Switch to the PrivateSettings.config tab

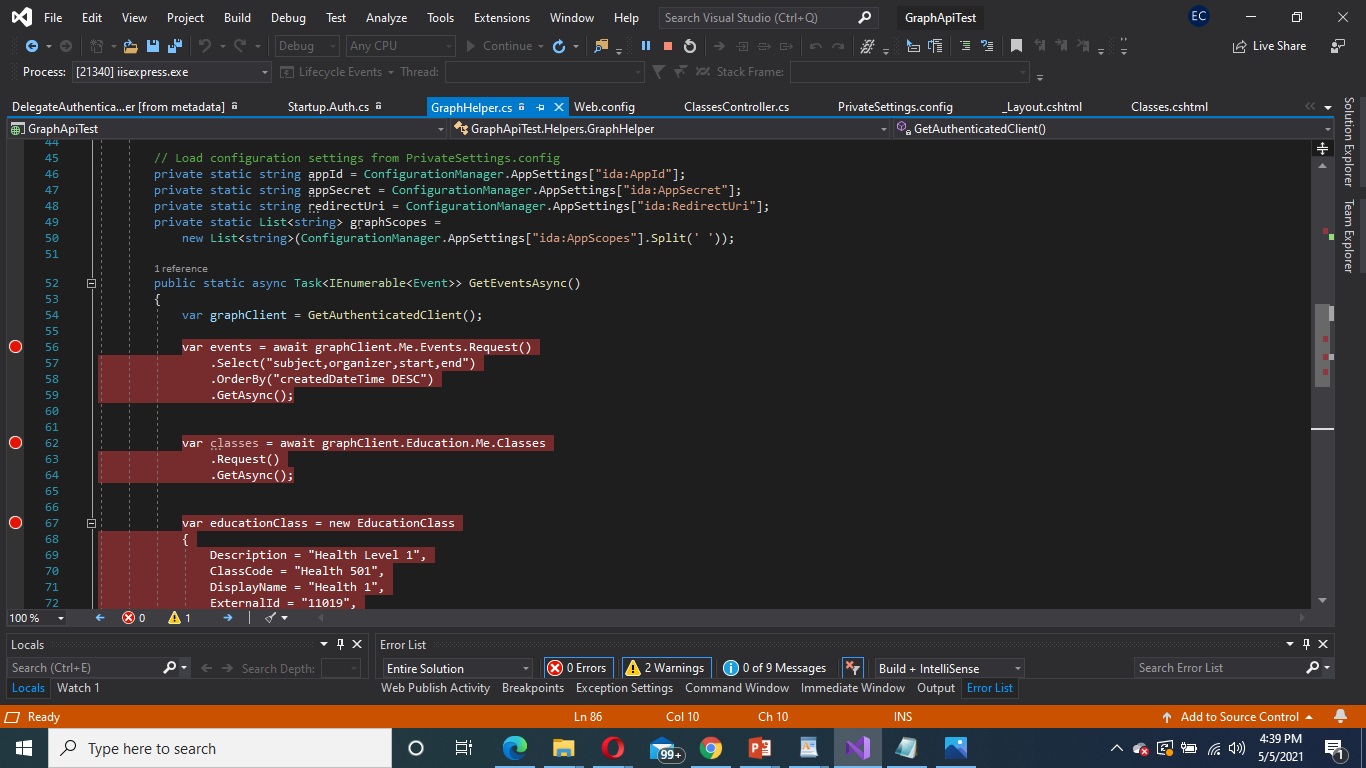coord(895,107)
